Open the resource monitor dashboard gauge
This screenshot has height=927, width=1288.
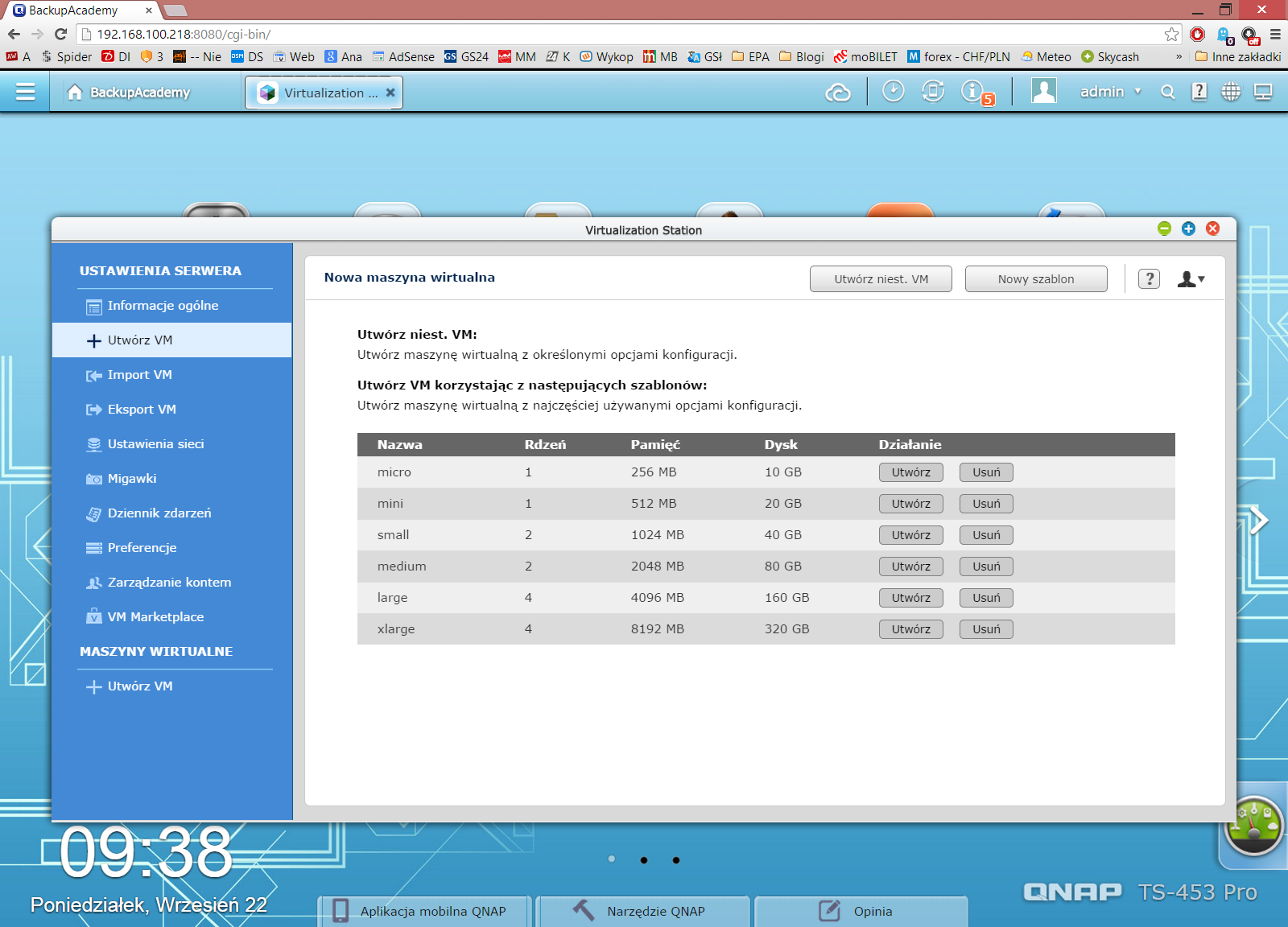[x=1253, y=826]
